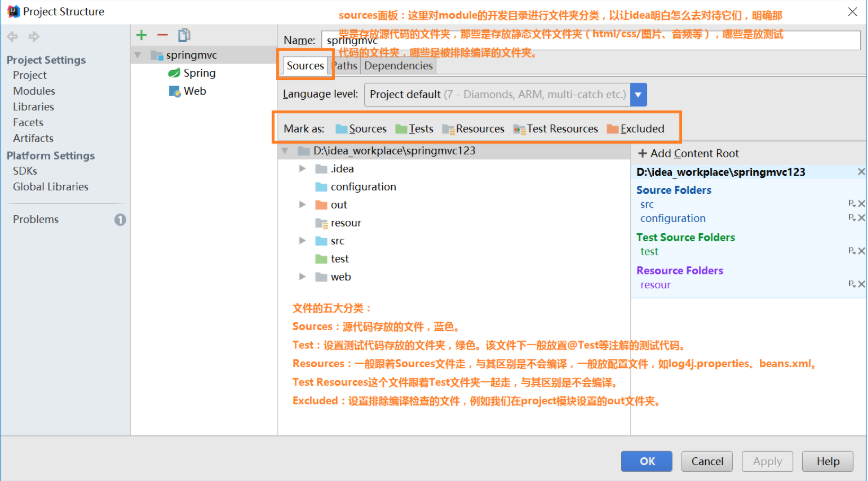Click the Cancel button
The width and height of the screenshot is (868, 481).
point(707,461)
